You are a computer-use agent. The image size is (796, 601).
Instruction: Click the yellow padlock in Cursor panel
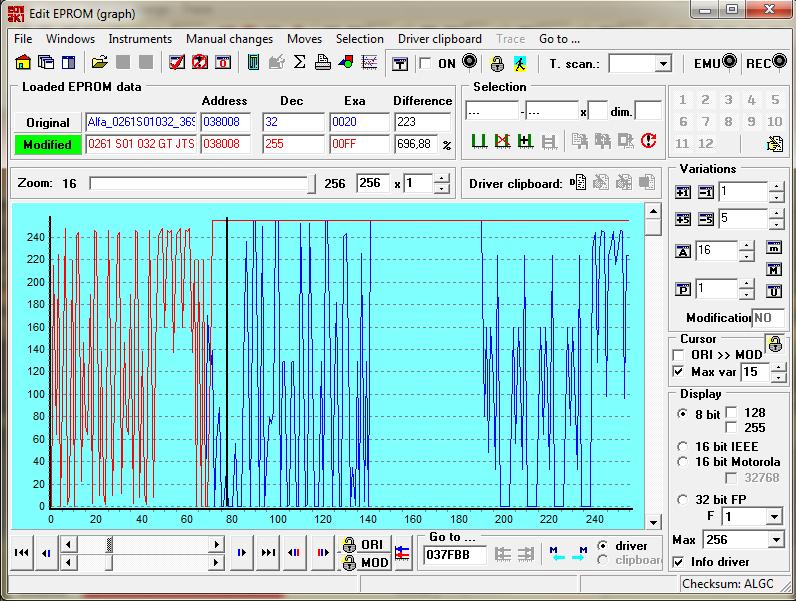[x=774, y=344]
